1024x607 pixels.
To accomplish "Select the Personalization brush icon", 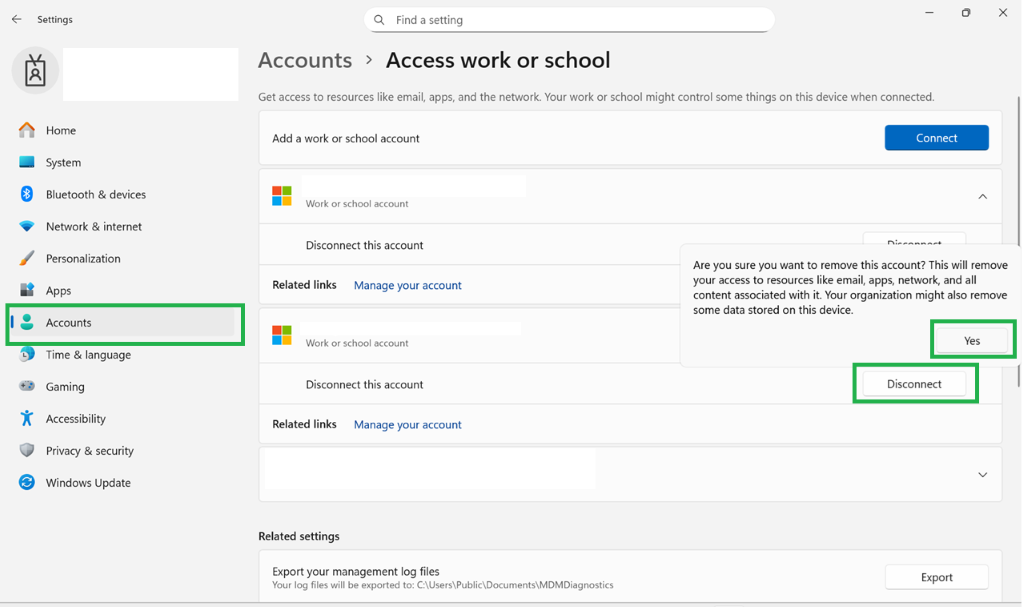I will 25,258.
